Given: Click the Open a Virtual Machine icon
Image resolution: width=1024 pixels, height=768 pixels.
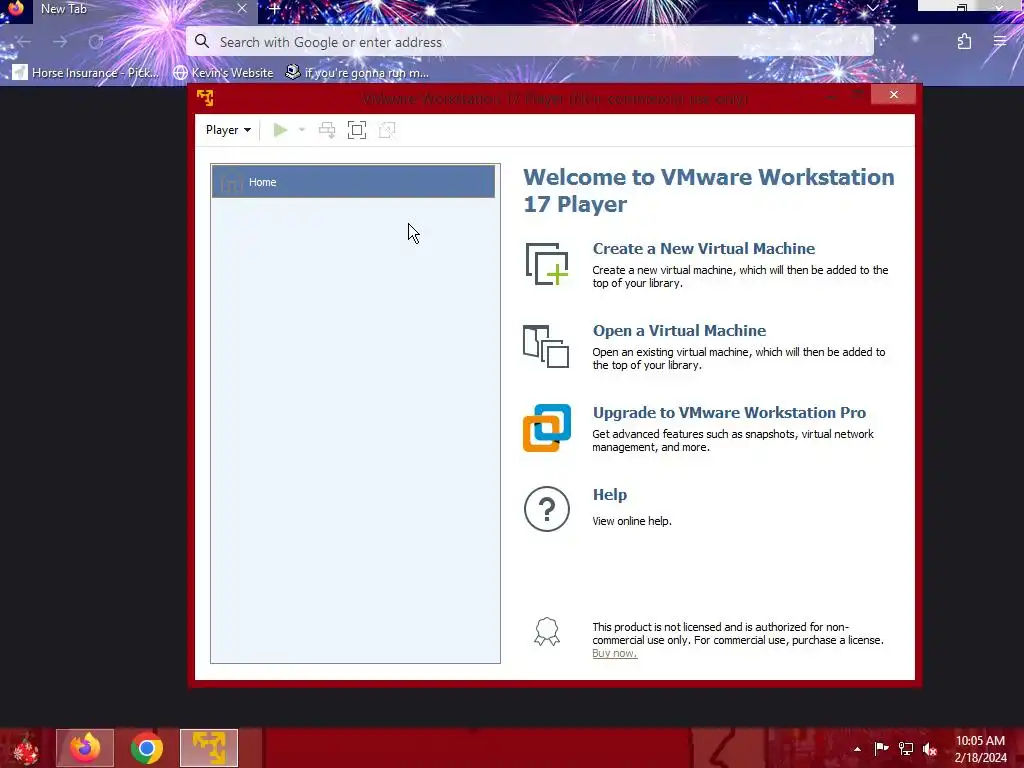Looking at the screenshot, I should point(546,347).
